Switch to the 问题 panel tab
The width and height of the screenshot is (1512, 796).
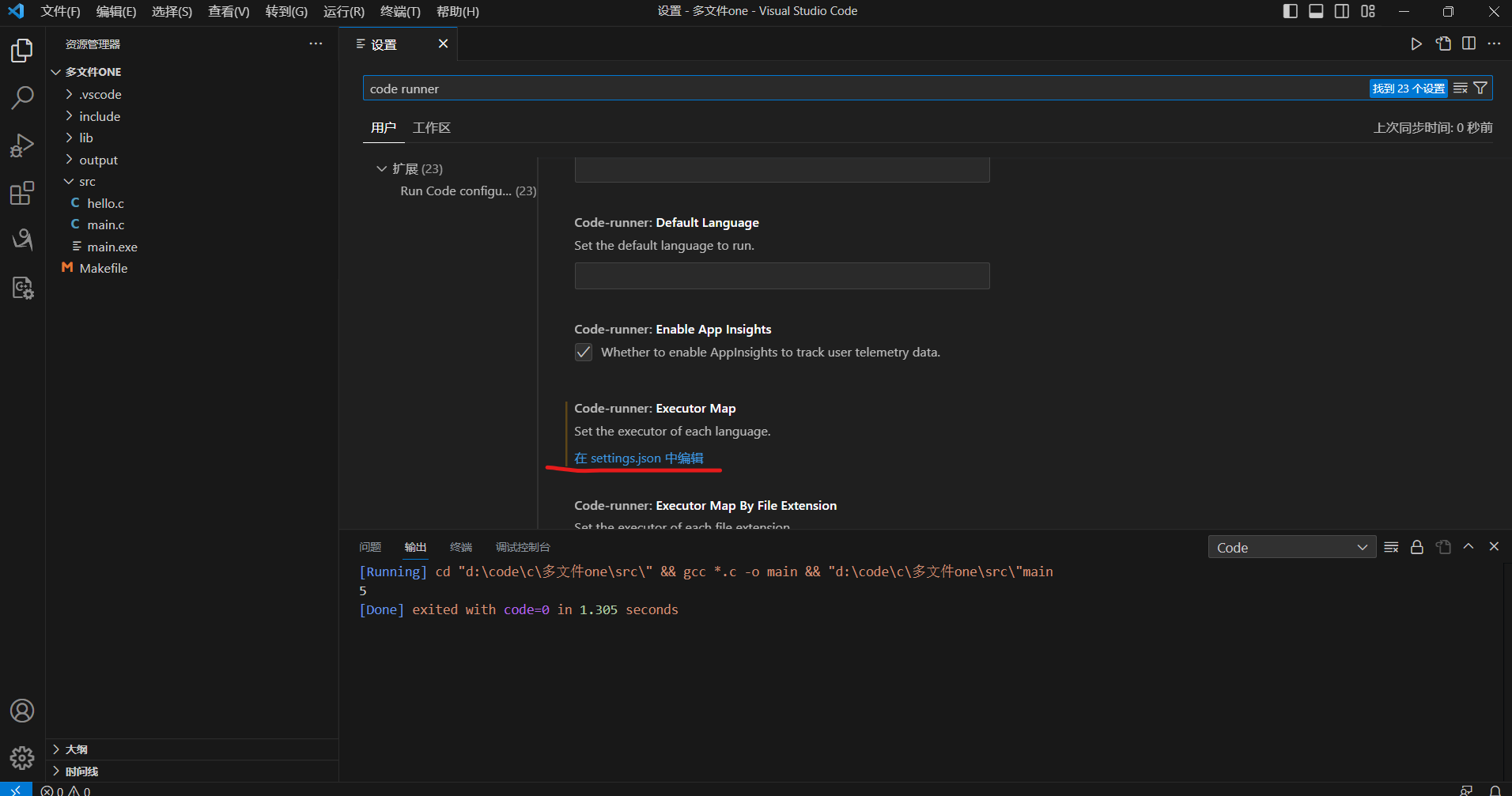[370, 547]
